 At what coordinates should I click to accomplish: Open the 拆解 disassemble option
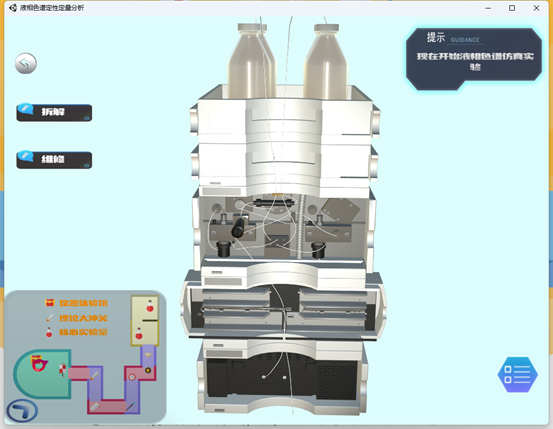[x=54, y=113]
